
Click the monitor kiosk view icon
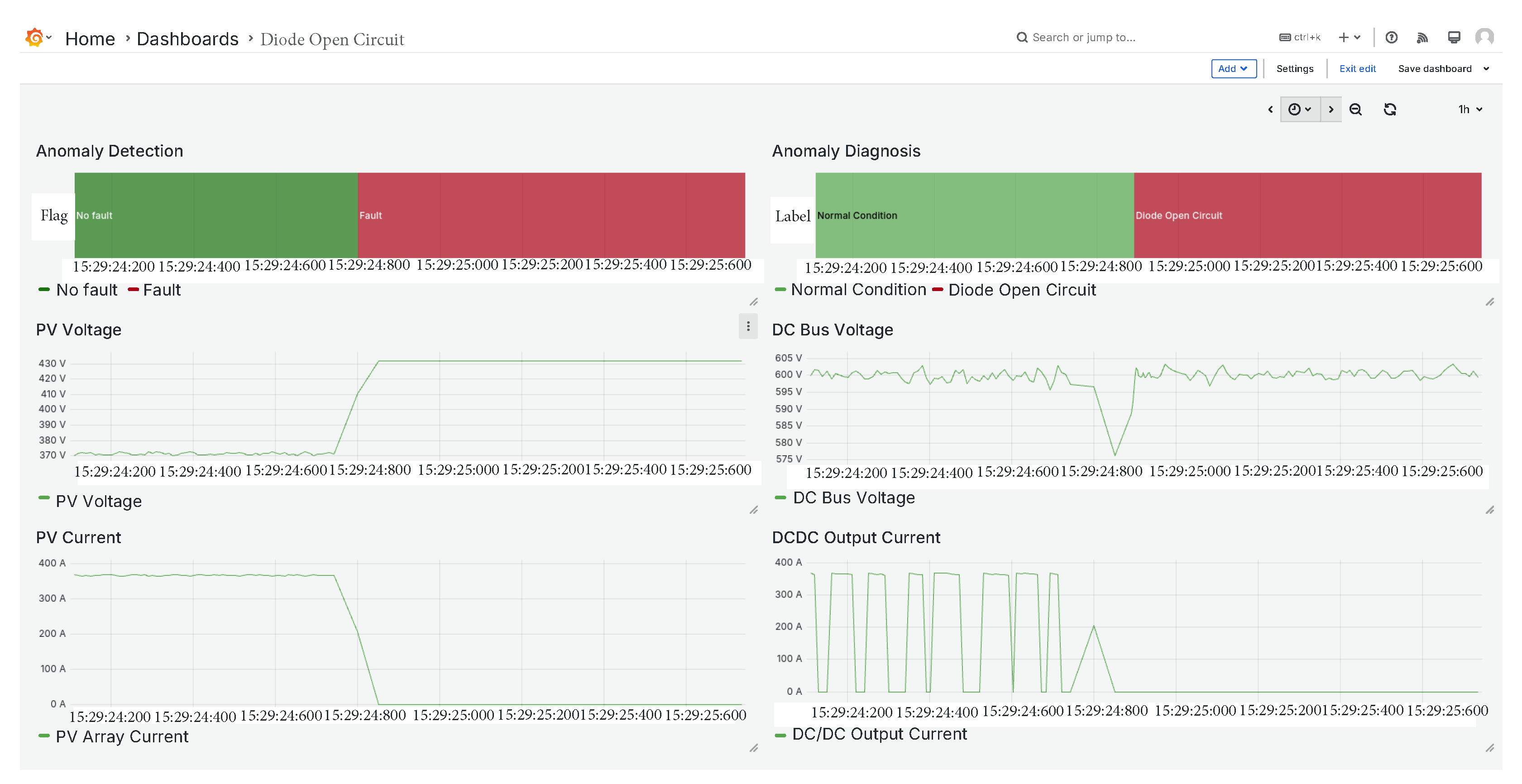click(1454, 38)
